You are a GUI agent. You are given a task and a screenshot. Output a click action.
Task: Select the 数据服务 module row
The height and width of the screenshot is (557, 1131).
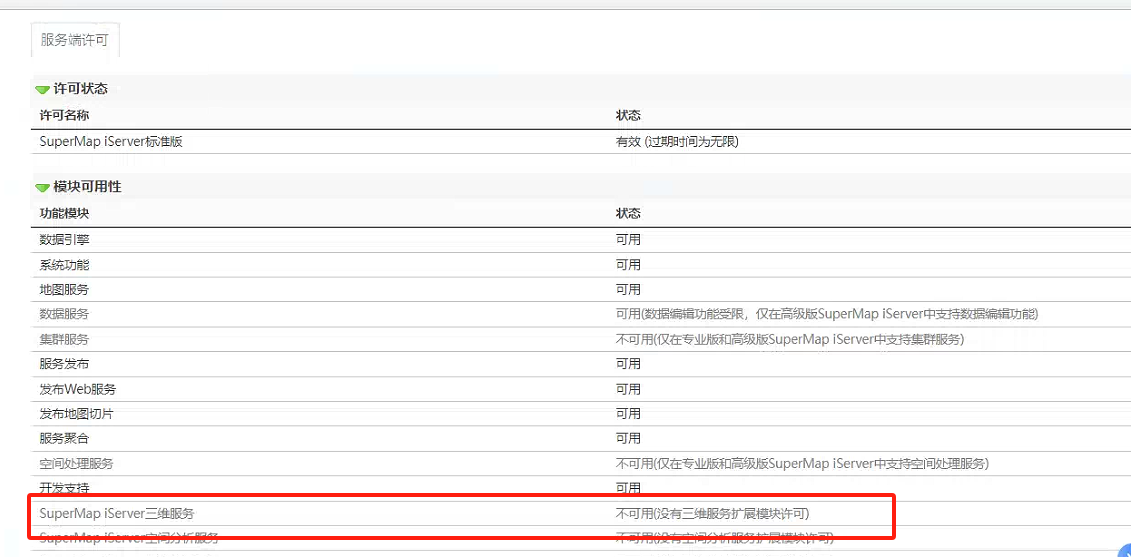pyautogui.click(x=65, y=314)
